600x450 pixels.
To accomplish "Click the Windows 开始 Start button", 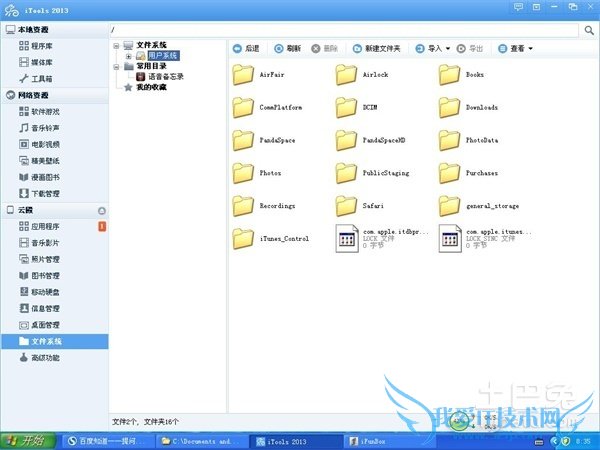I will tap(28, 441).
